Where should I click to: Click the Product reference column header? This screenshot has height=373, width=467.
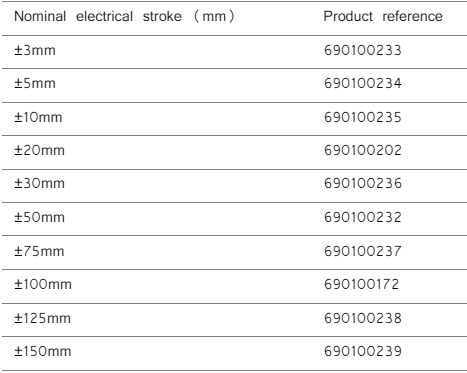click(x=383, y=16)
